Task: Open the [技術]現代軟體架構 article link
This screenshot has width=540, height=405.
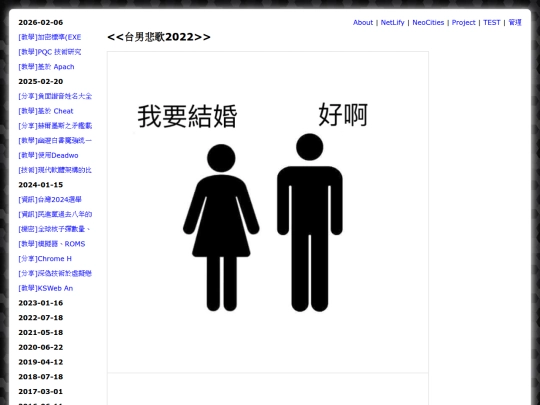Action: [x=55, y=170]
